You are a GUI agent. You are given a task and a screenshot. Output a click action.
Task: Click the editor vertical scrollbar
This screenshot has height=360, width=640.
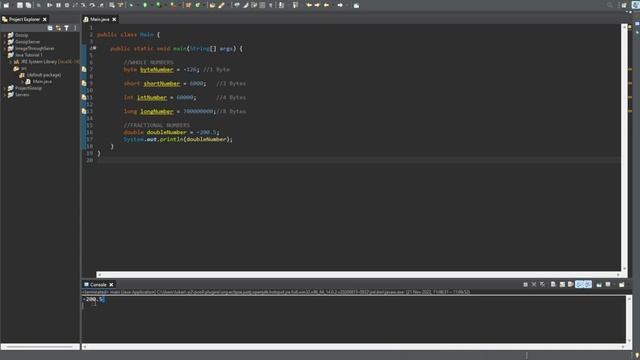[624, 147]
